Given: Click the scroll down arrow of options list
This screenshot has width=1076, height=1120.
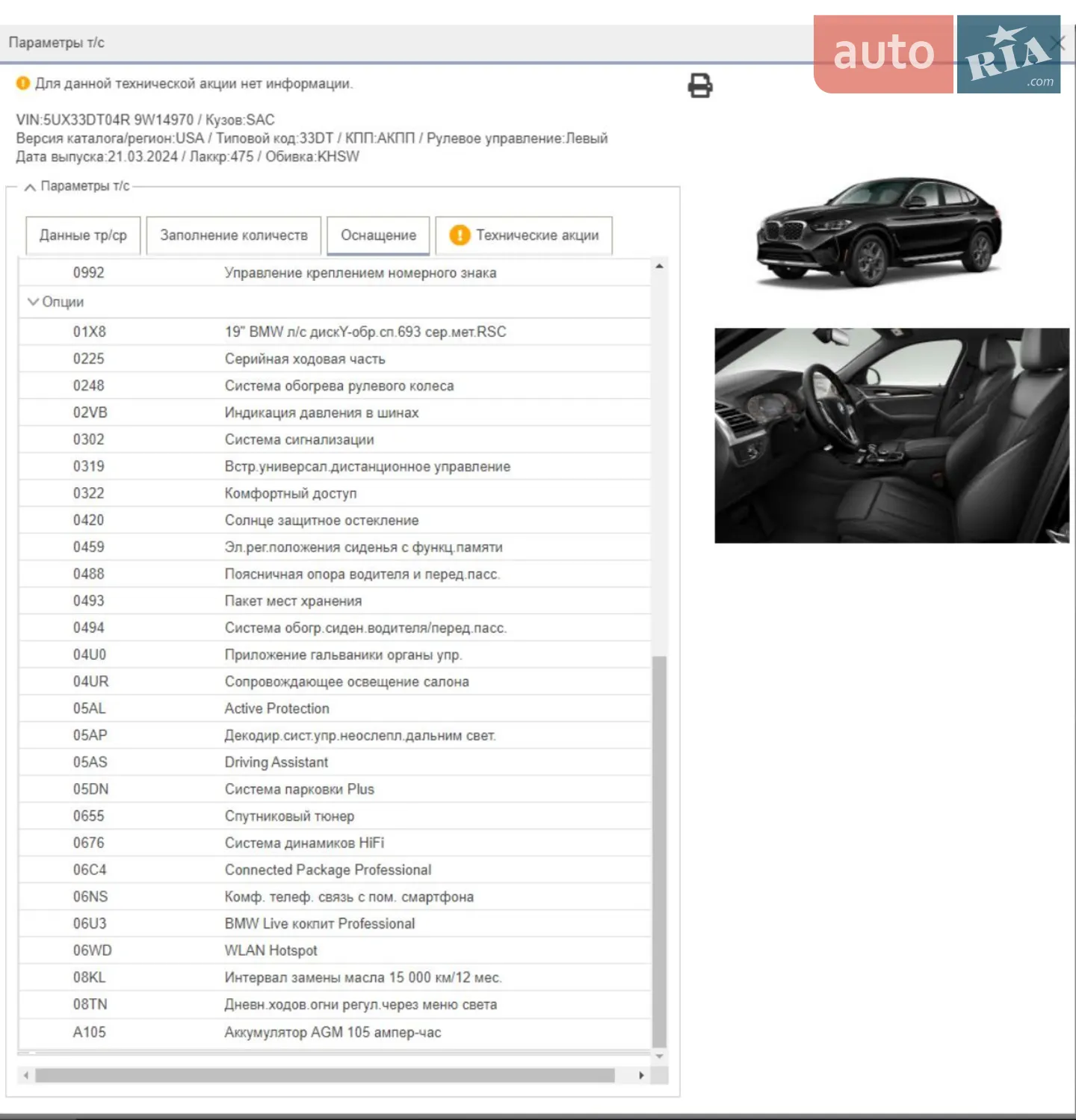Looking at the screenshot, I should pyautogui.click(x=659, y=1056).
